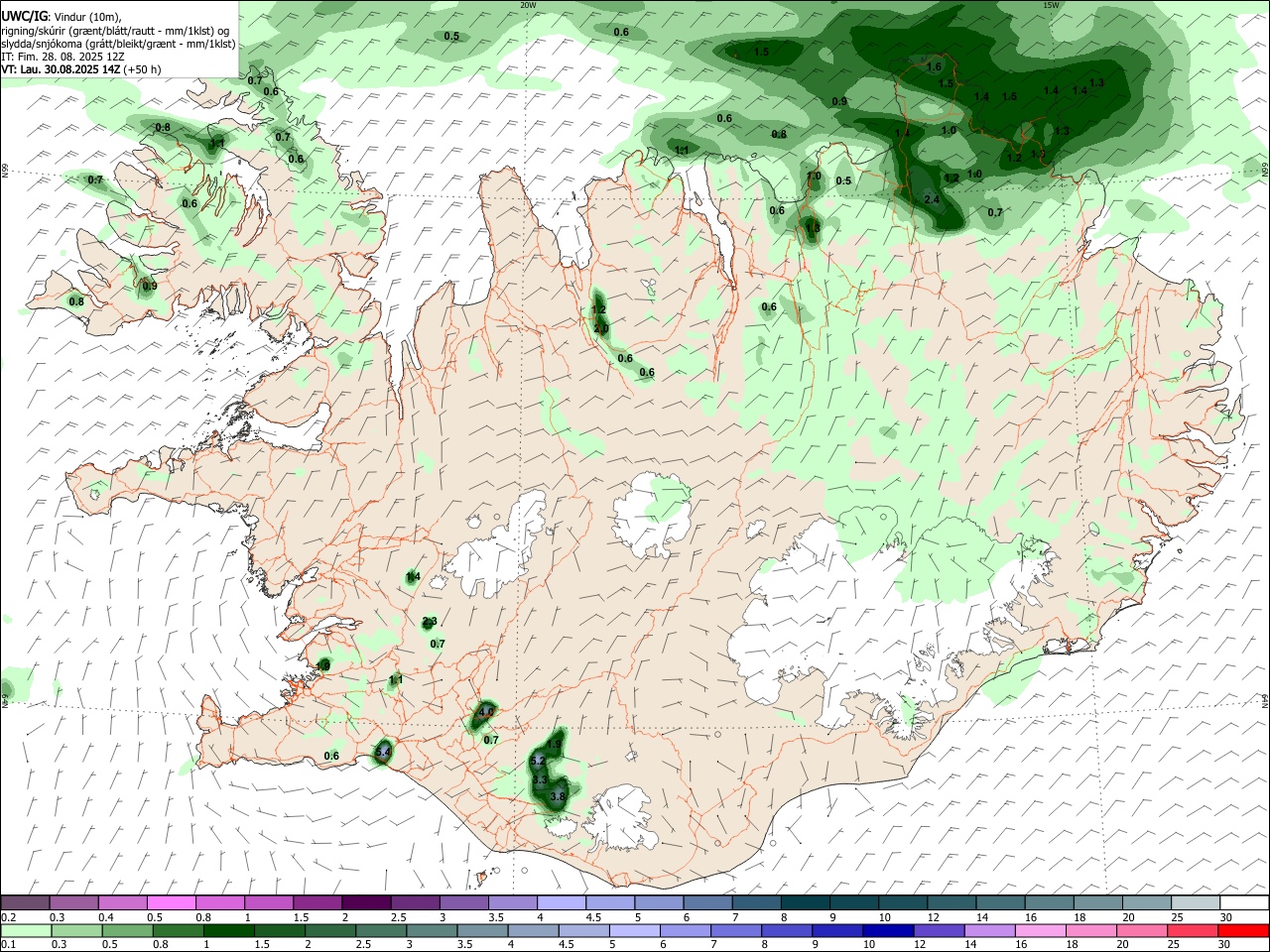Image resolution: width=1270 pixels, height=952 pixels.
Task: Select the dark teal 8 legend swatch
Action: 805,902
